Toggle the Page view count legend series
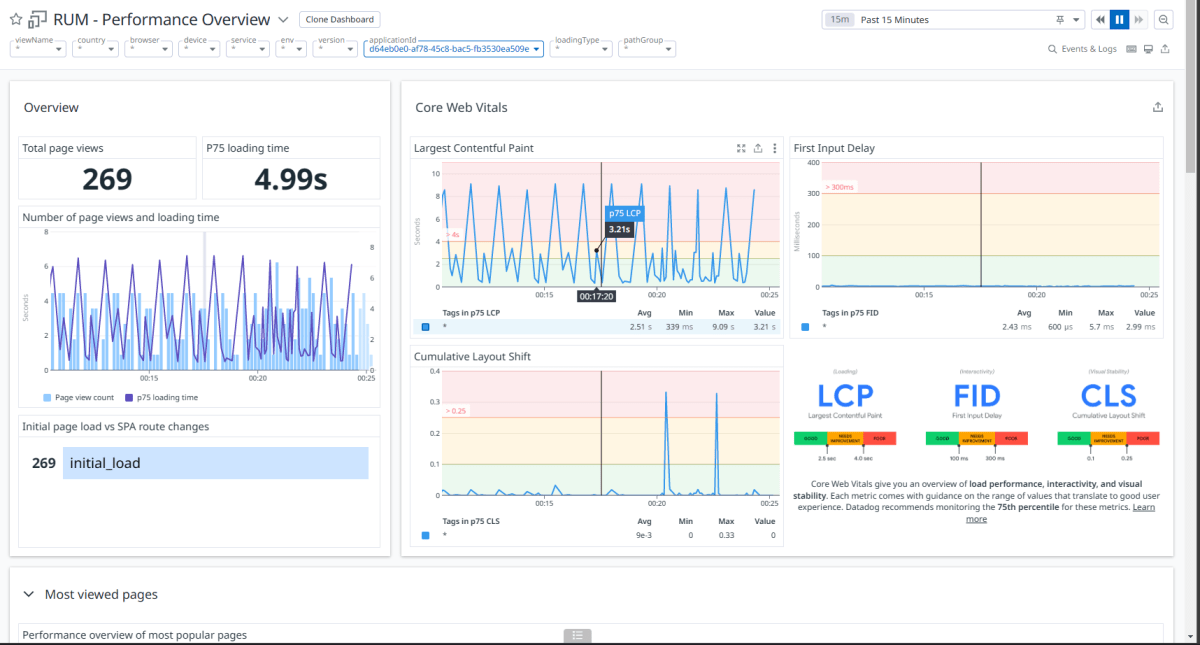 pyautogui.click(x=79, y=397)
